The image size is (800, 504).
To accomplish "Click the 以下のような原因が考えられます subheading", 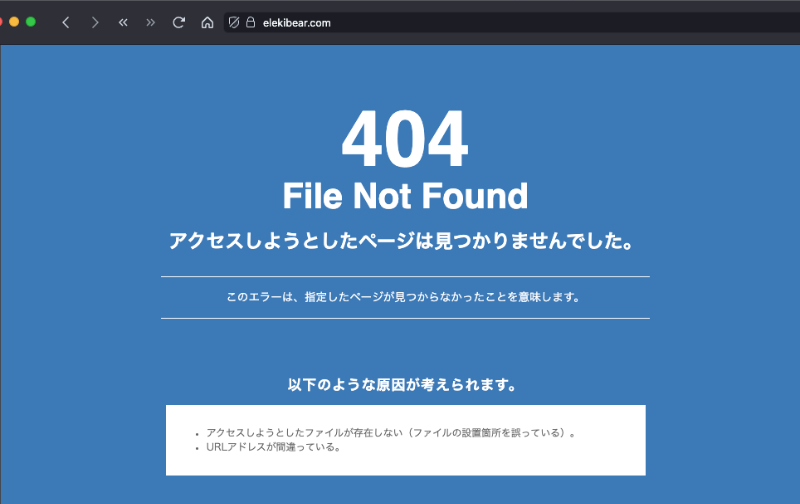I will coord(404,384).
